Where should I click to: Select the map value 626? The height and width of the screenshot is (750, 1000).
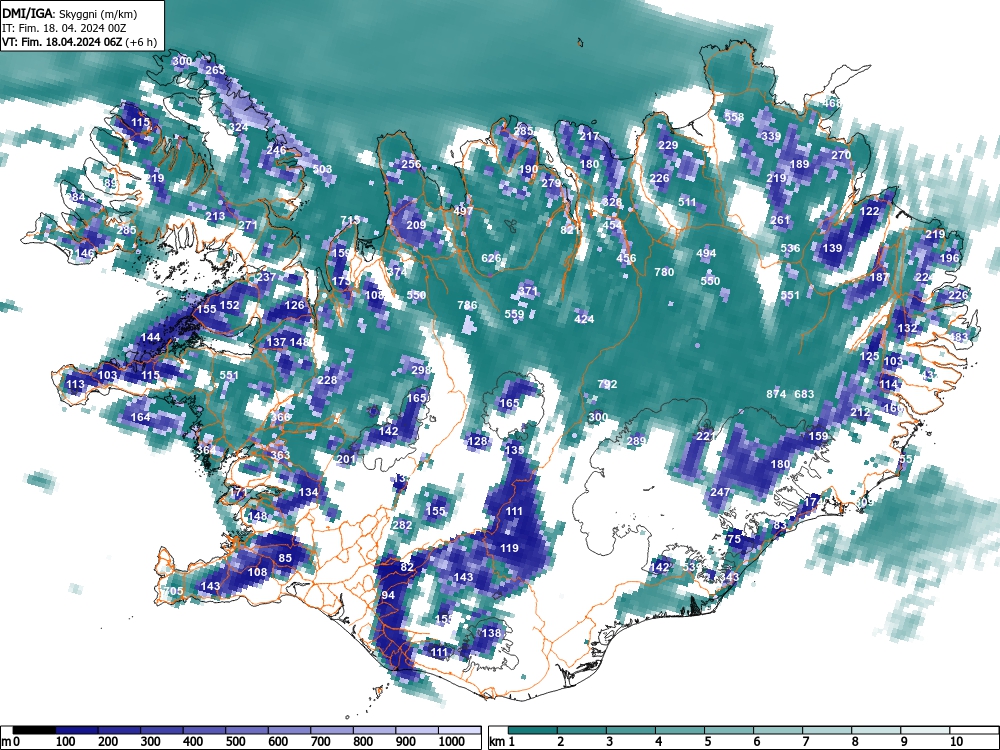pyautogui.click(x=491, y=258)
